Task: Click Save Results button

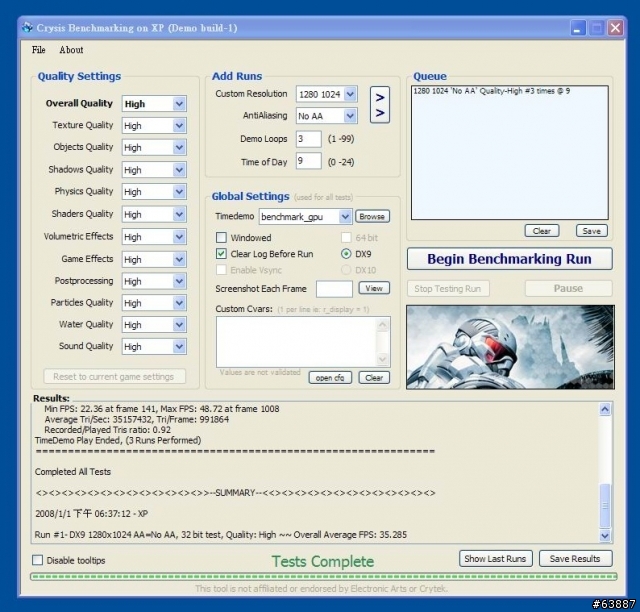Action: [575, 559]
